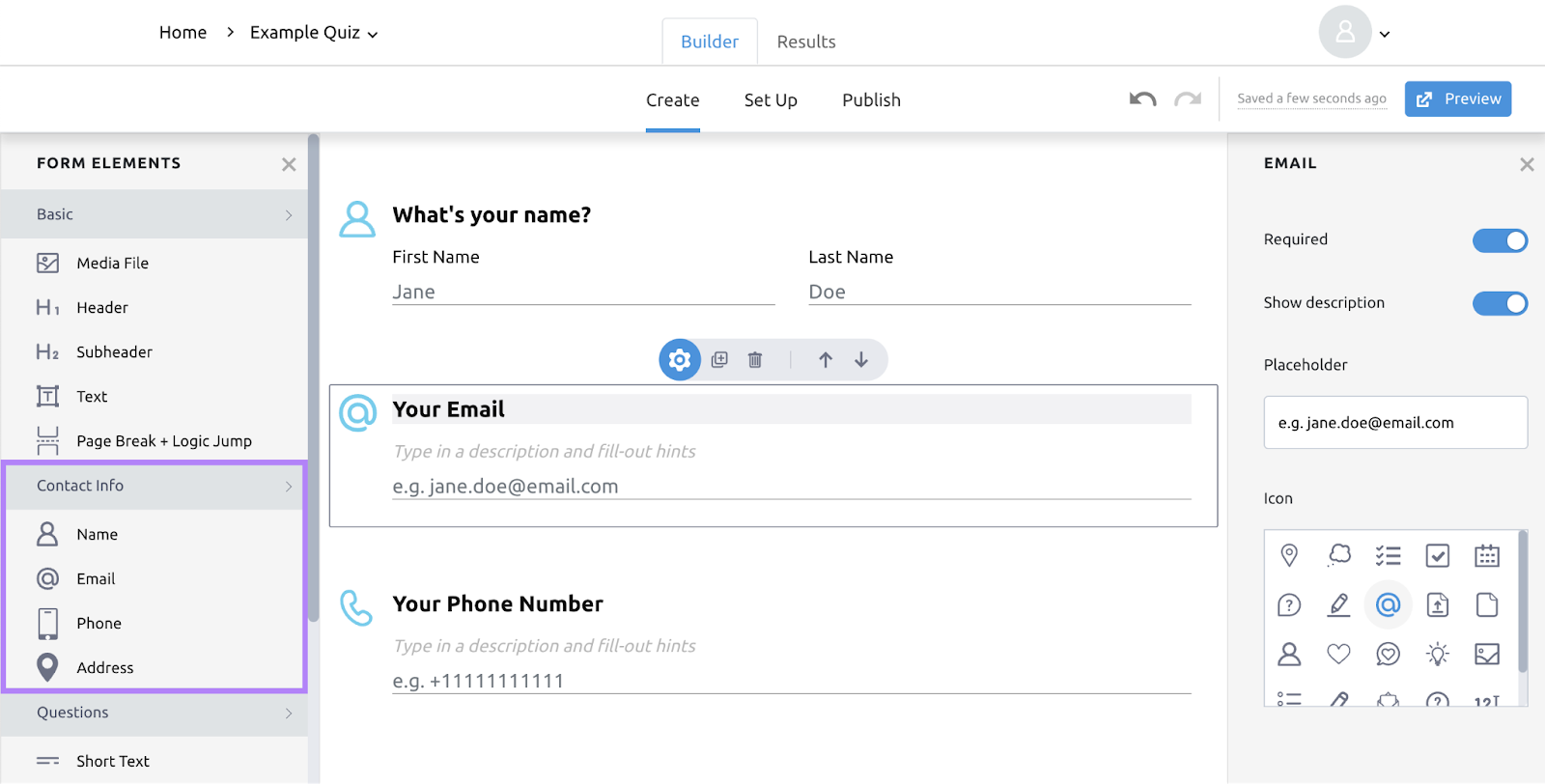Click the What's your name? heading
This screenshot has width=1545, height=784.
pos(492,215)
